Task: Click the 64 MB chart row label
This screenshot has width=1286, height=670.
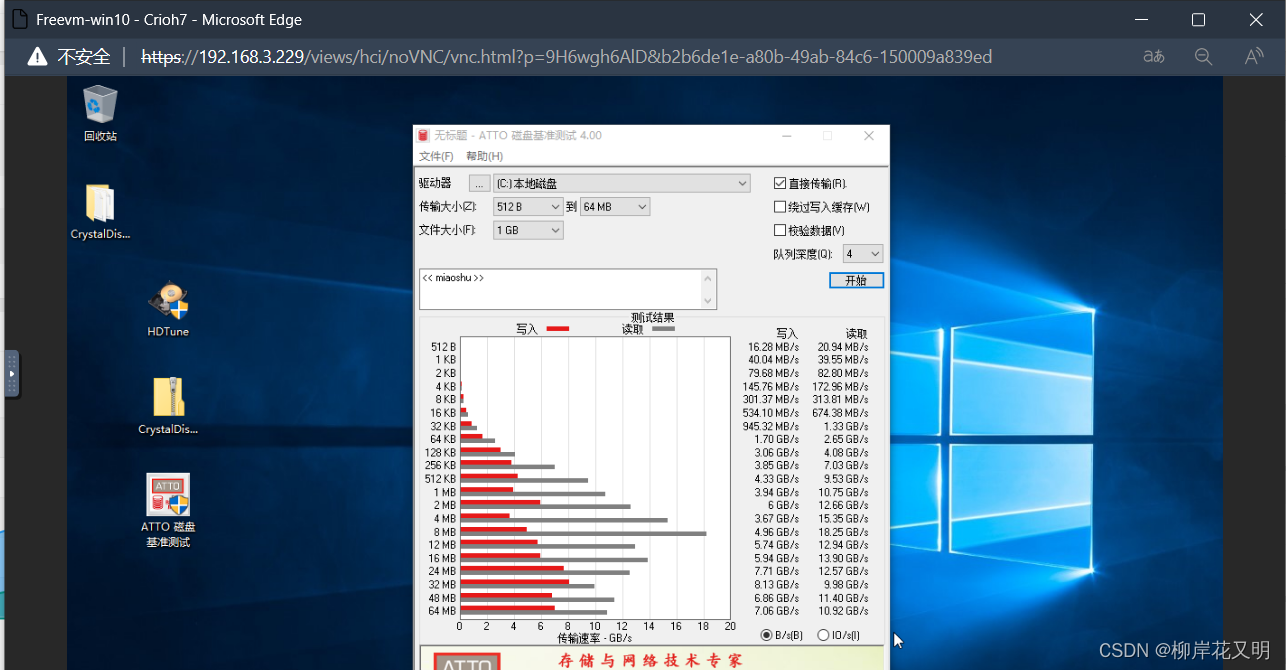Action: [x=442, y=611]
